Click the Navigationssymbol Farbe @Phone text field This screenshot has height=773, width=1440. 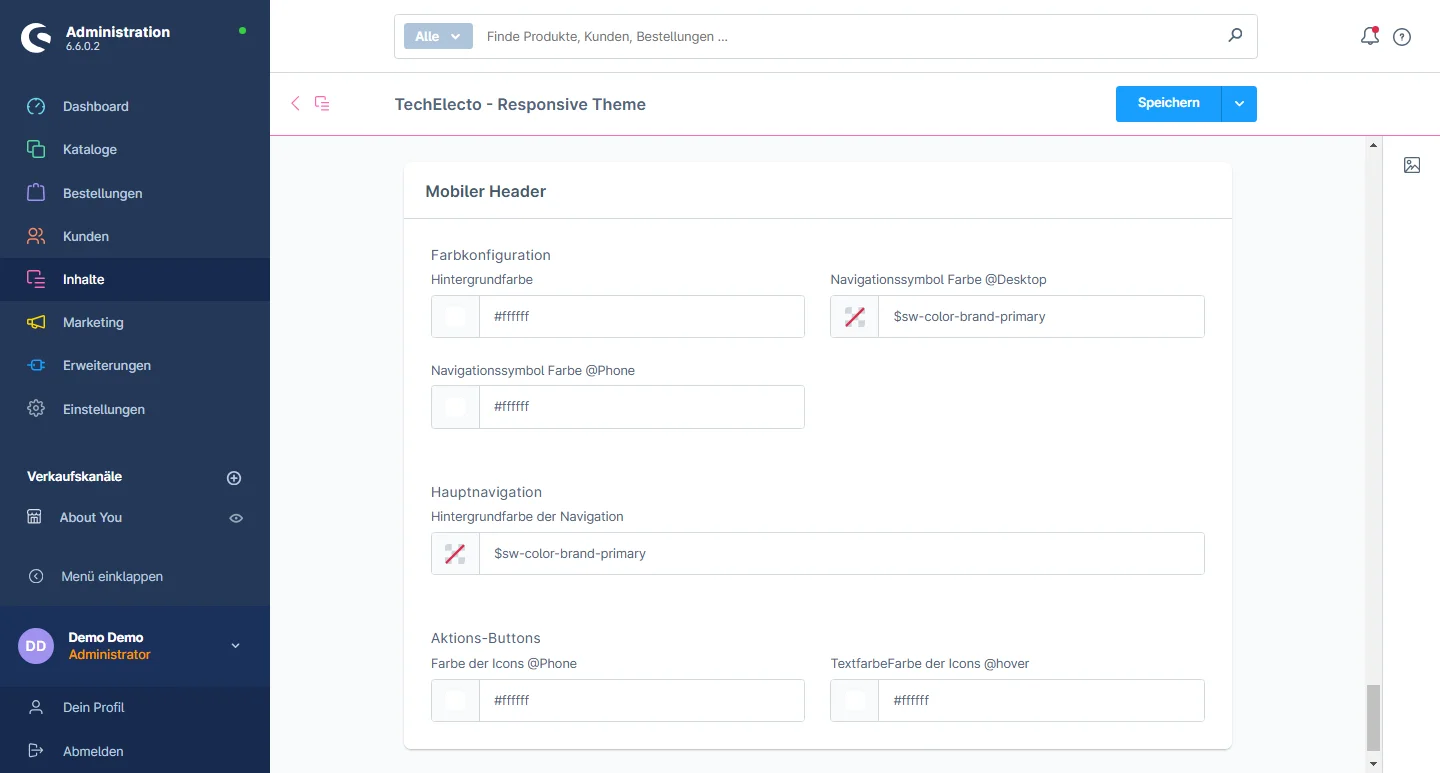coord(641,407)
